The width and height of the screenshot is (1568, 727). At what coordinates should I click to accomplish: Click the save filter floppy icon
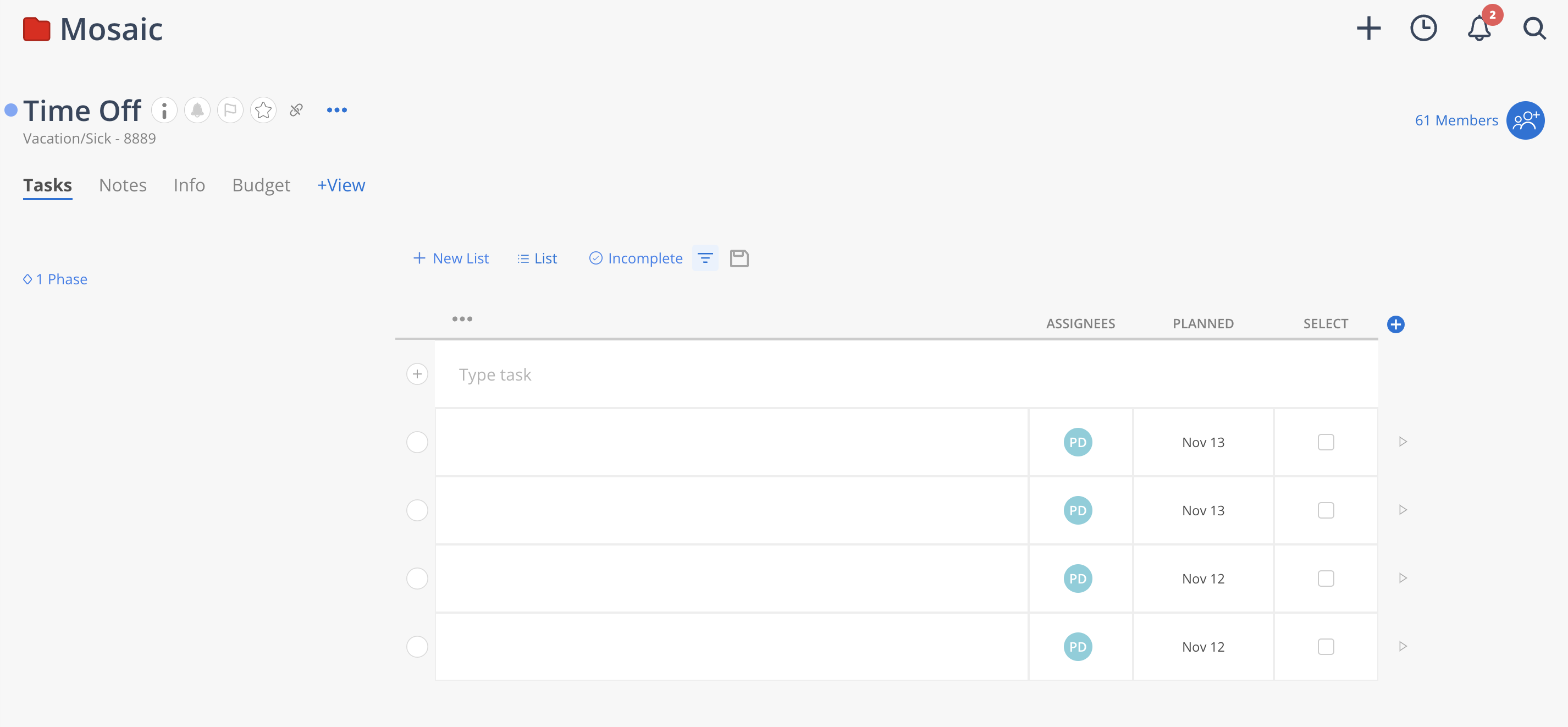739,258
